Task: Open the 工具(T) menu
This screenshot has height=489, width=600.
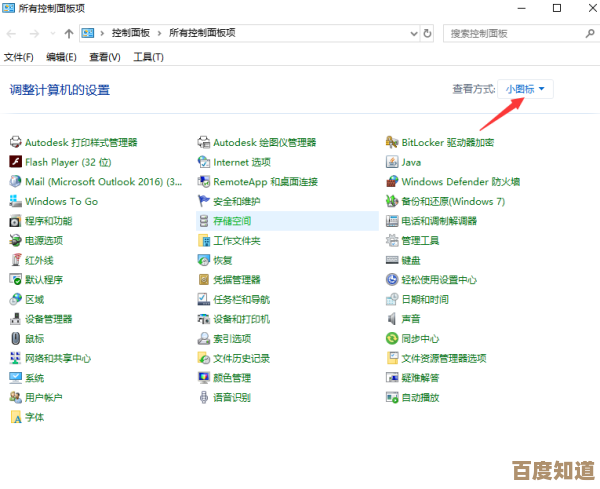Action: pyautogui.click(x=148, y=57)
